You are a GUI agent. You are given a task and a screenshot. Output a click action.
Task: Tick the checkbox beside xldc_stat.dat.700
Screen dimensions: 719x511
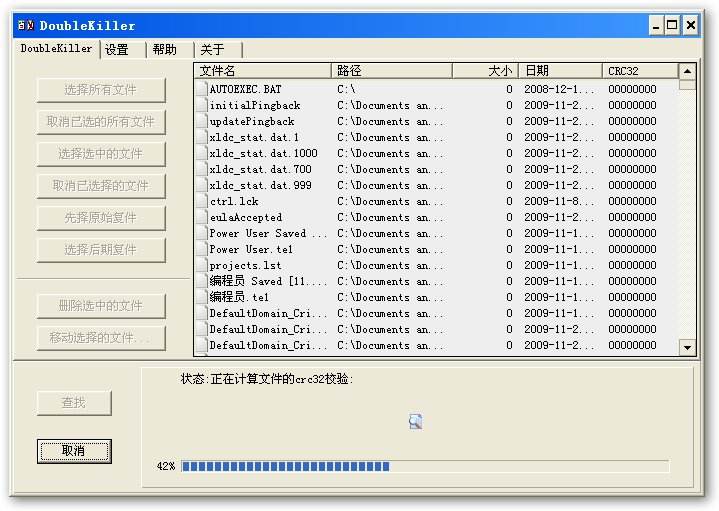point(202,169)
